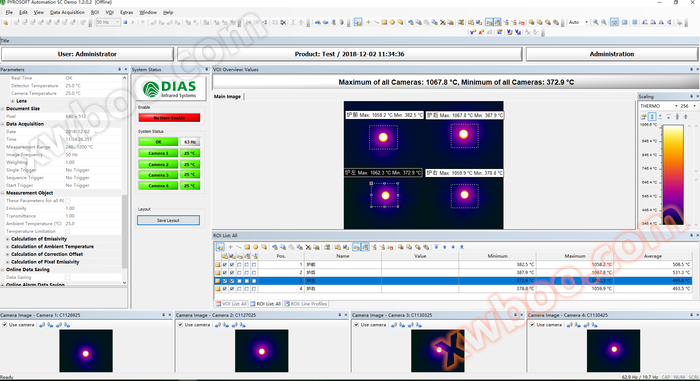Click the blue stop acquisition button in toolbar

[x=125, y=22]
